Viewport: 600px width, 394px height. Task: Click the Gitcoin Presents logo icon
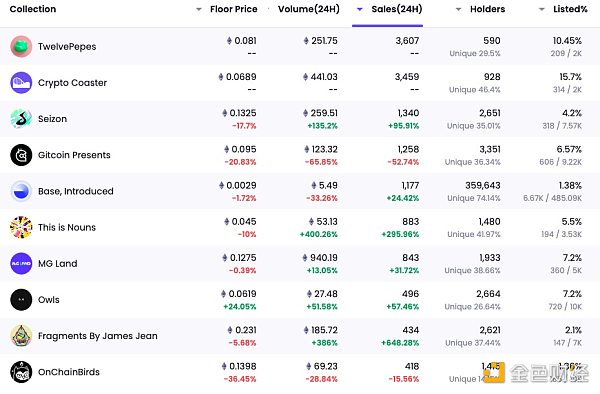click(x=21, y=155)
